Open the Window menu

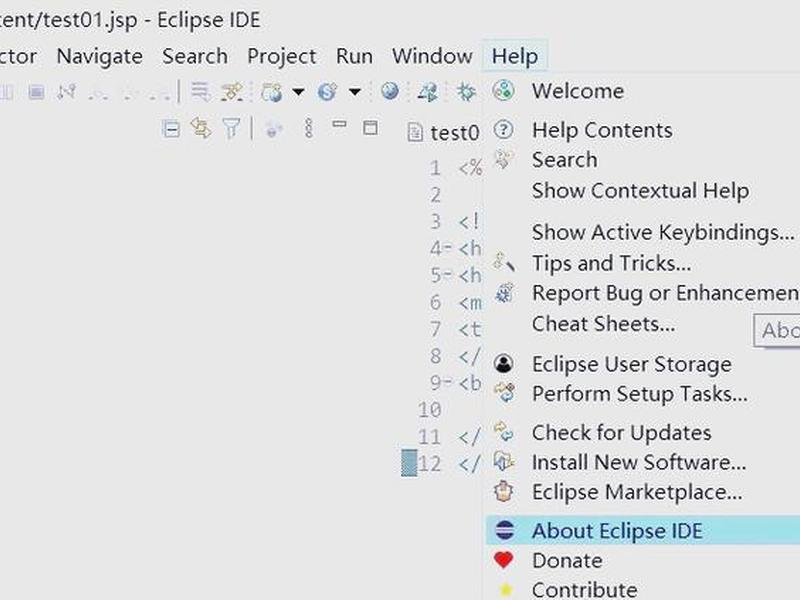click(x=432, y=56)
